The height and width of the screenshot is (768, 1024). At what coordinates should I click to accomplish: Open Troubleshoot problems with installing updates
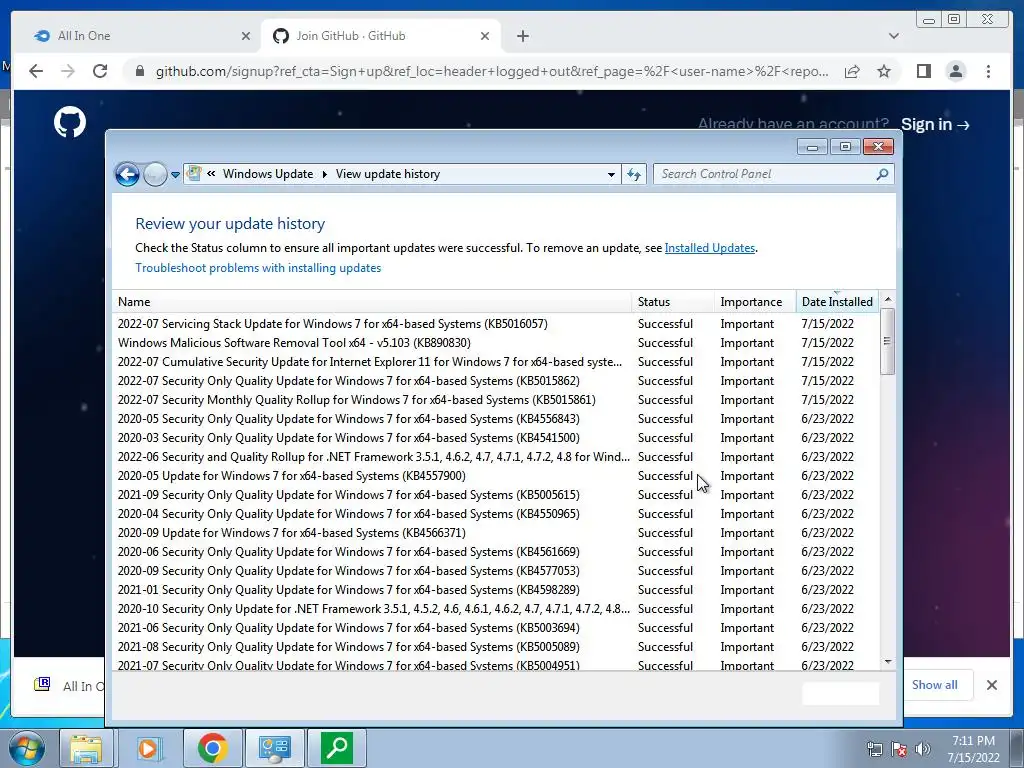[x=258, y=268]
